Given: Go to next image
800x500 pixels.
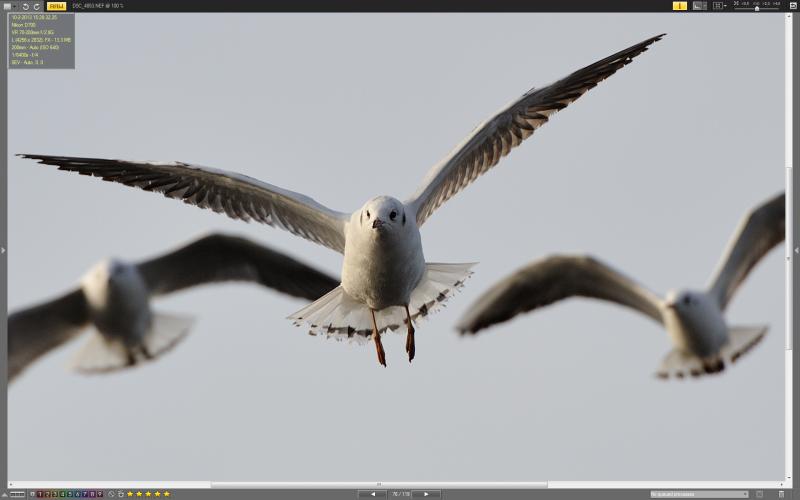Looking at the screenshot, I should (x=426, y=494).
